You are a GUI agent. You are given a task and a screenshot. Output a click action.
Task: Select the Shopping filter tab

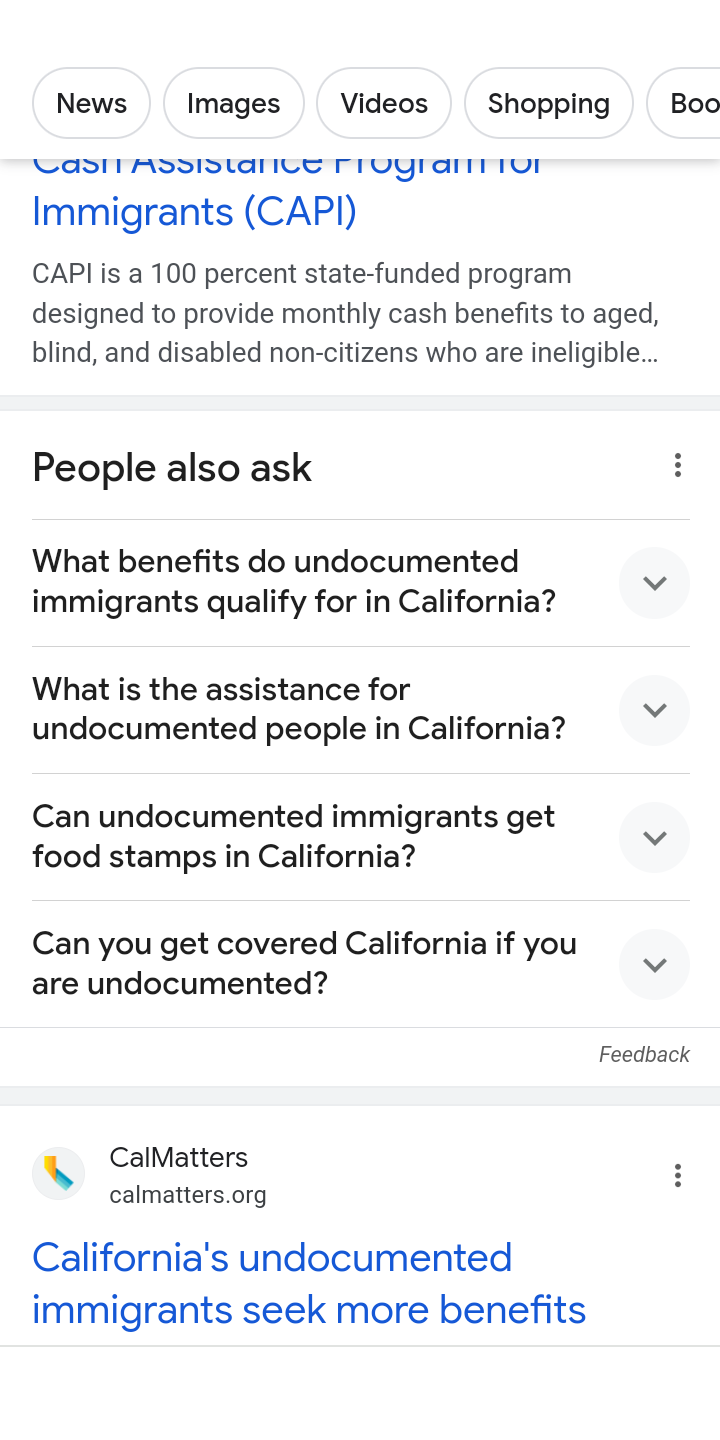[x=548, y=103]
